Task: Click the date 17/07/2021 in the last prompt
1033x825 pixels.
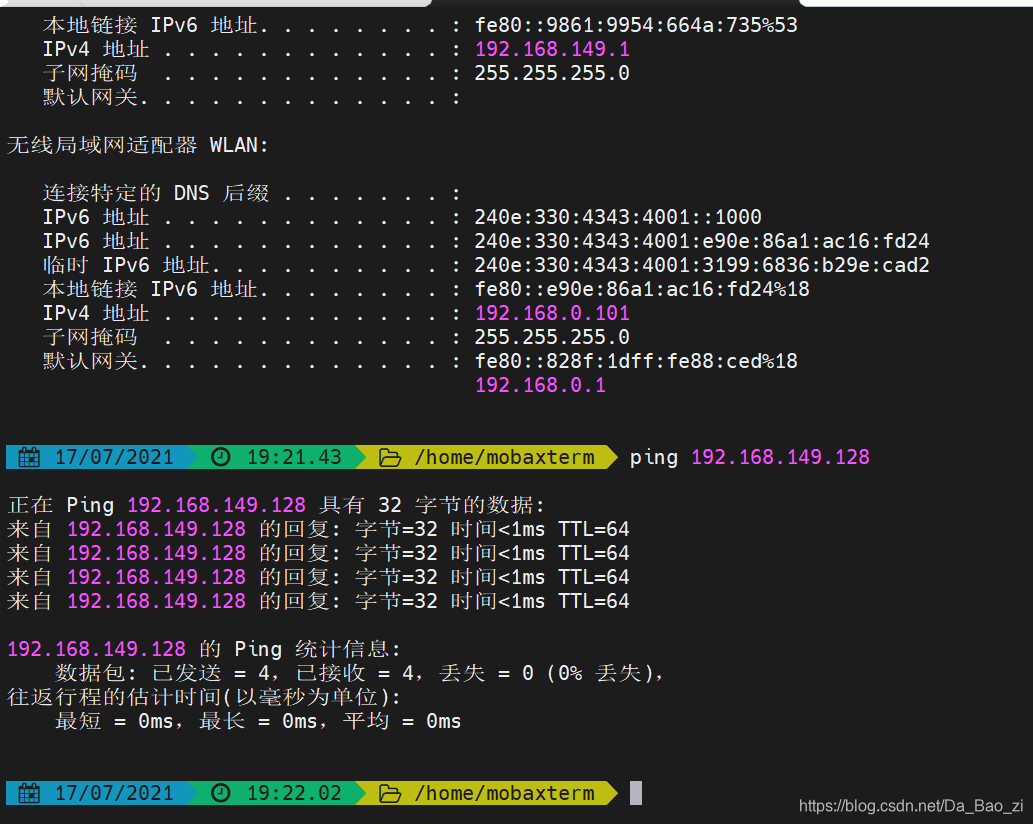Action: 114,793
